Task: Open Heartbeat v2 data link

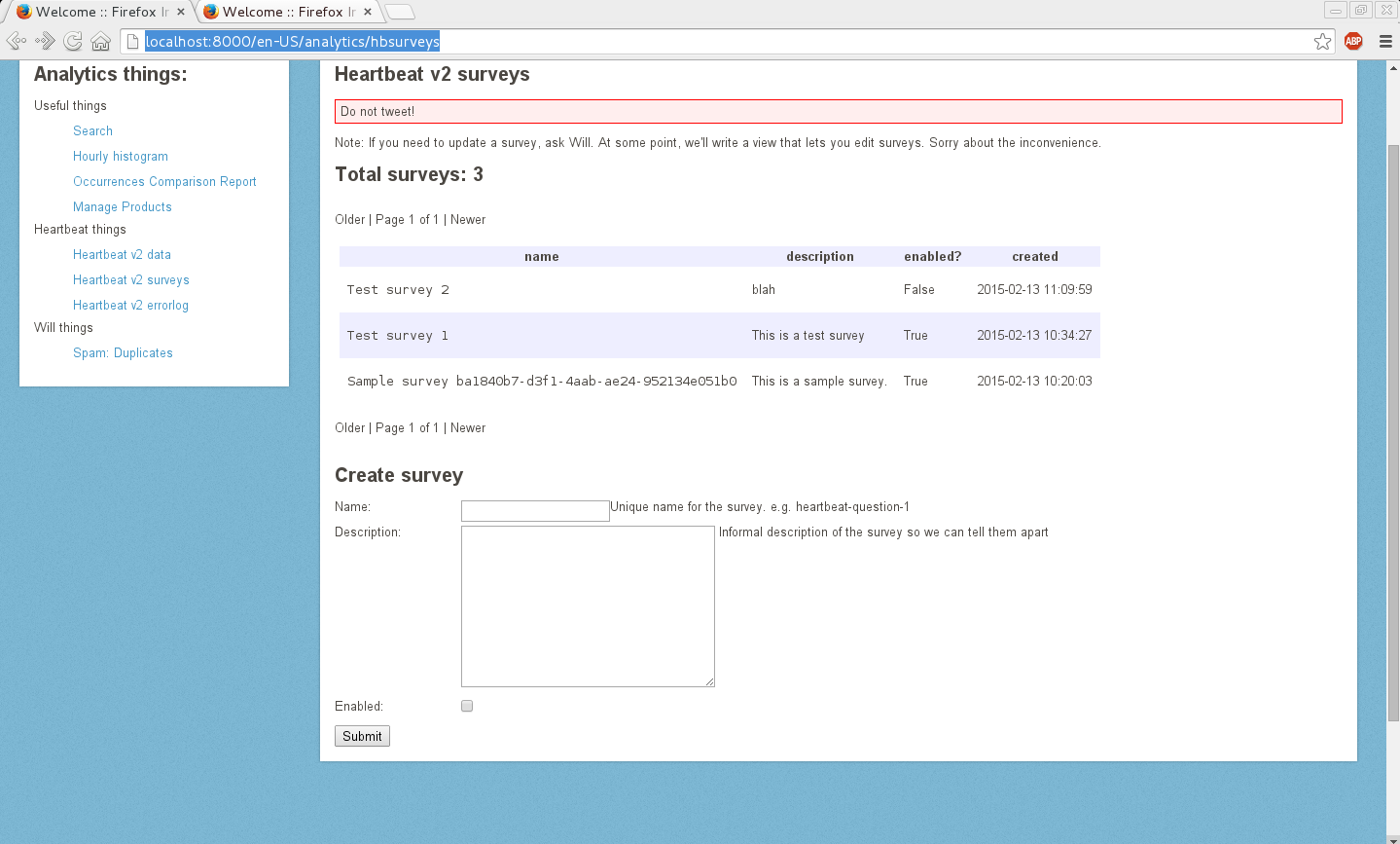Action: (122, 255)
